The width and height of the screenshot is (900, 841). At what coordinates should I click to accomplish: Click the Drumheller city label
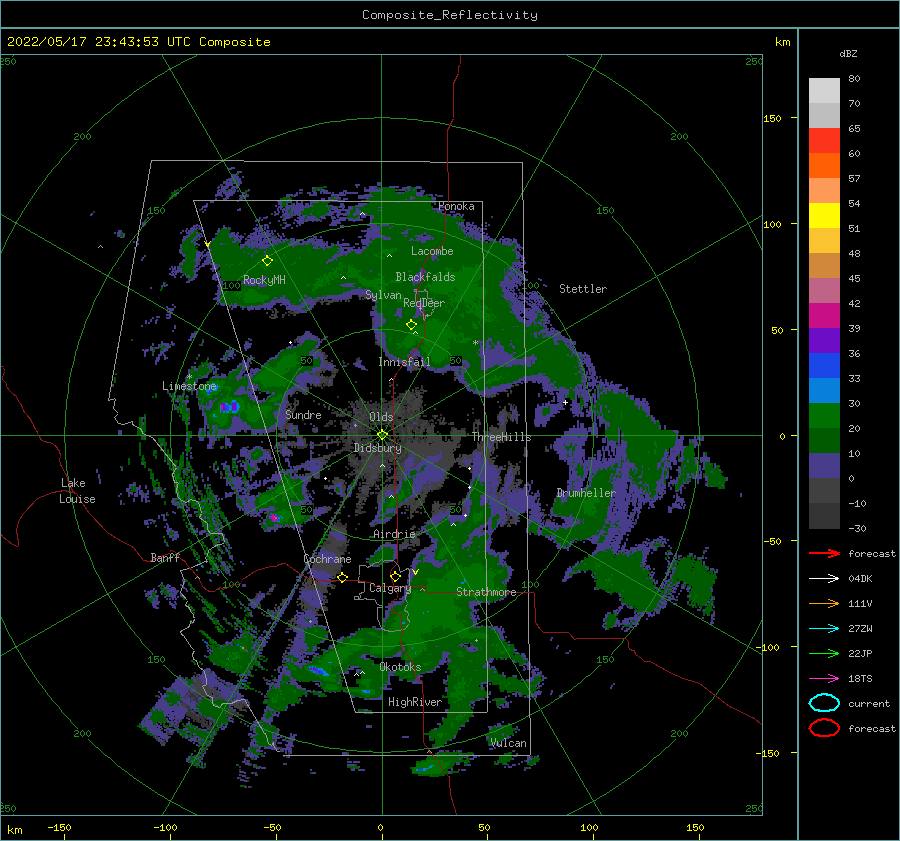[x=585, y=493]
